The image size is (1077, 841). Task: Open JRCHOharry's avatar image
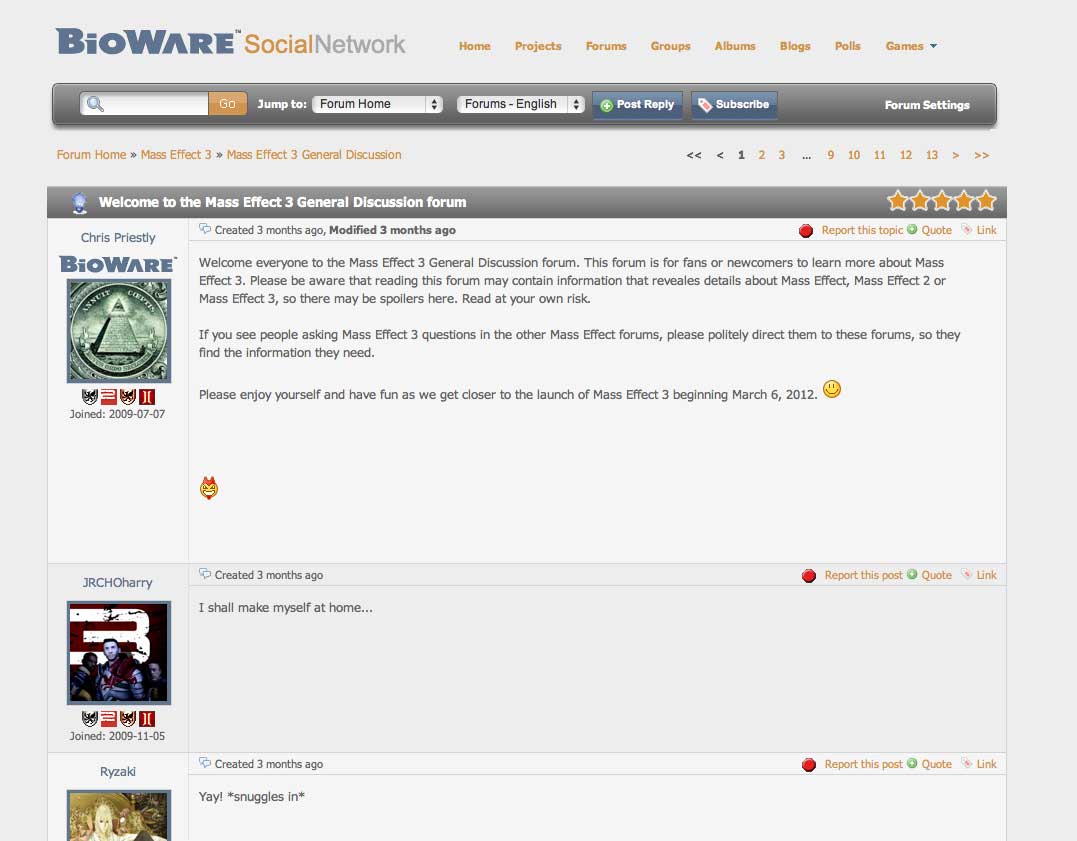pyautogui.click(x=119, y=653)
